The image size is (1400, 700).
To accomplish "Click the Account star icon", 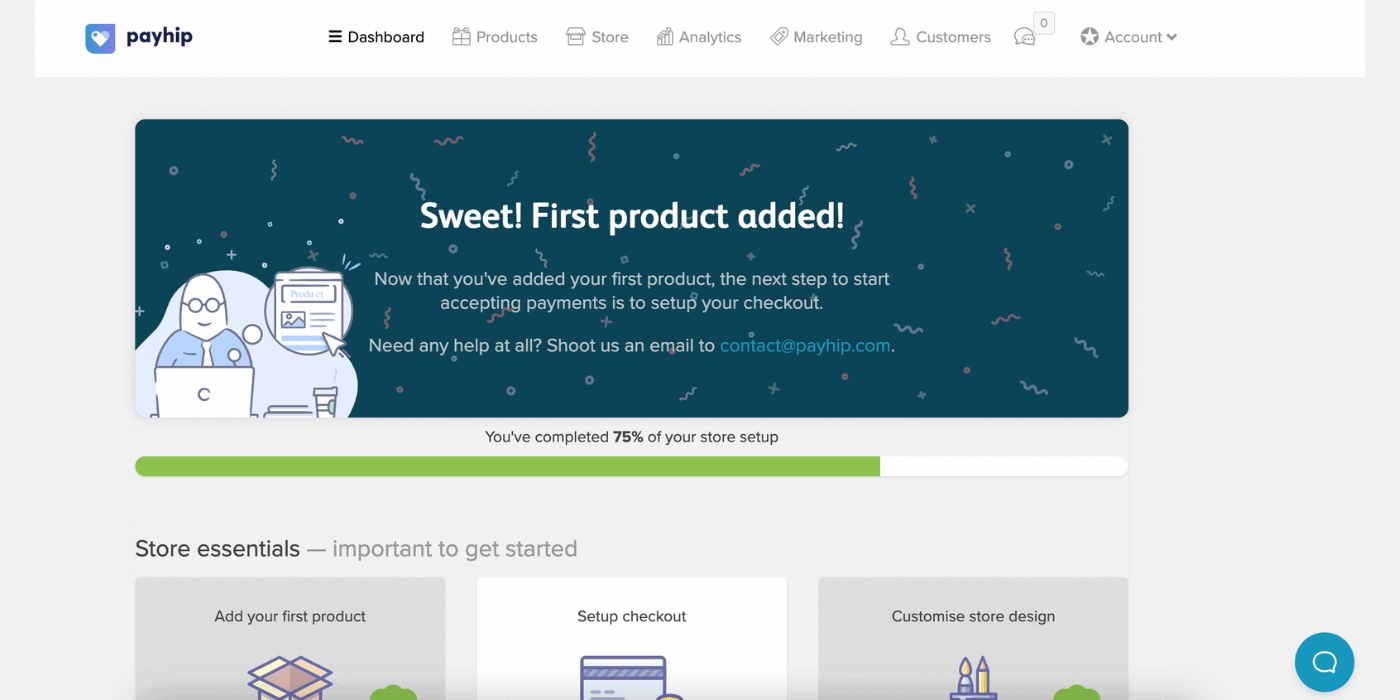I will 1090,37.
